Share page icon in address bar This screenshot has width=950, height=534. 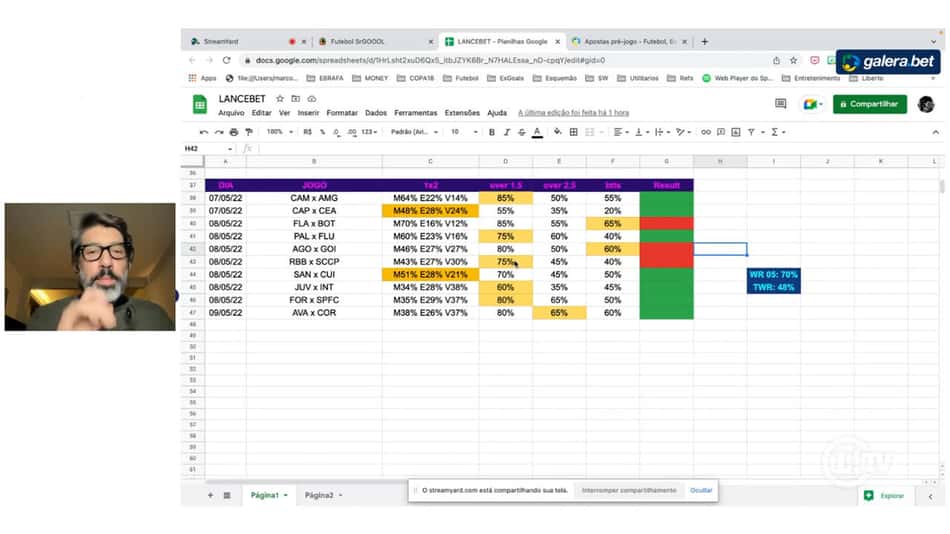click(776, 61)
